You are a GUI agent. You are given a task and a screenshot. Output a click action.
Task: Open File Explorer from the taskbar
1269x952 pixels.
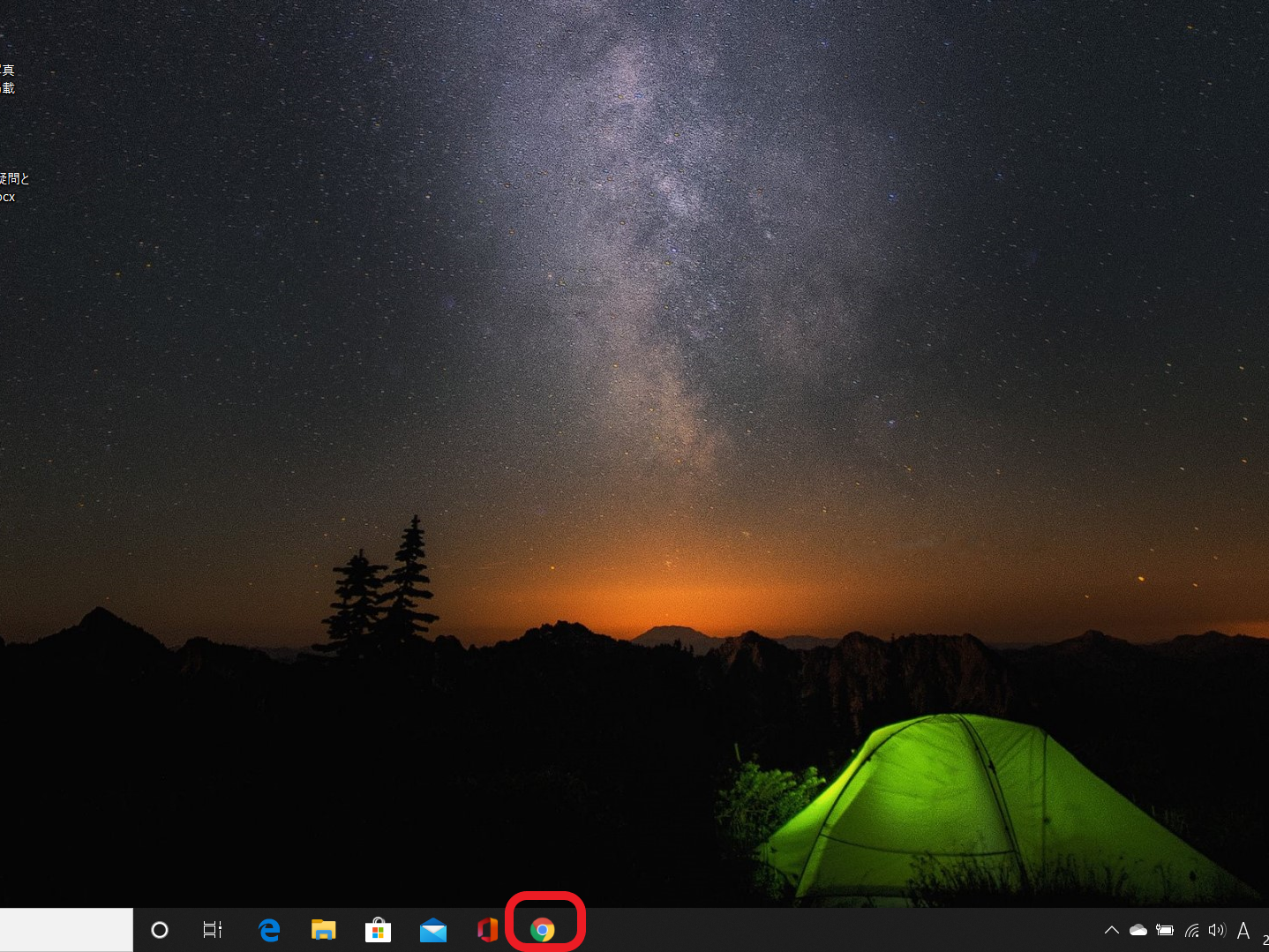tap(324, 930)
